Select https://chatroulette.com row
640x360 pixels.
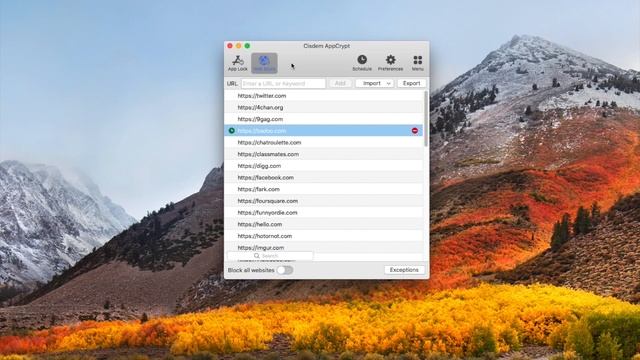click(324, 142)
